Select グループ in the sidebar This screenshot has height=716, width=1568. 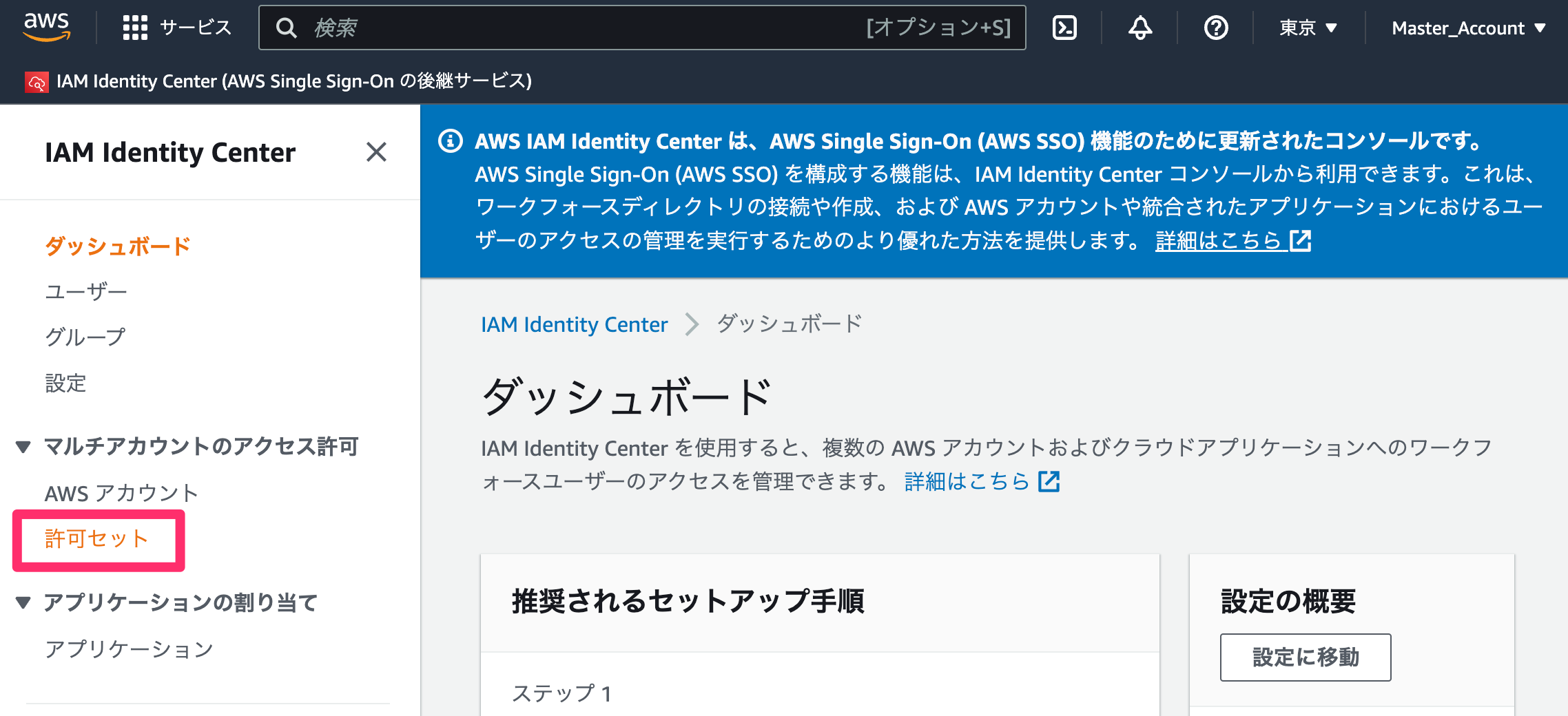tap(85, 337)
